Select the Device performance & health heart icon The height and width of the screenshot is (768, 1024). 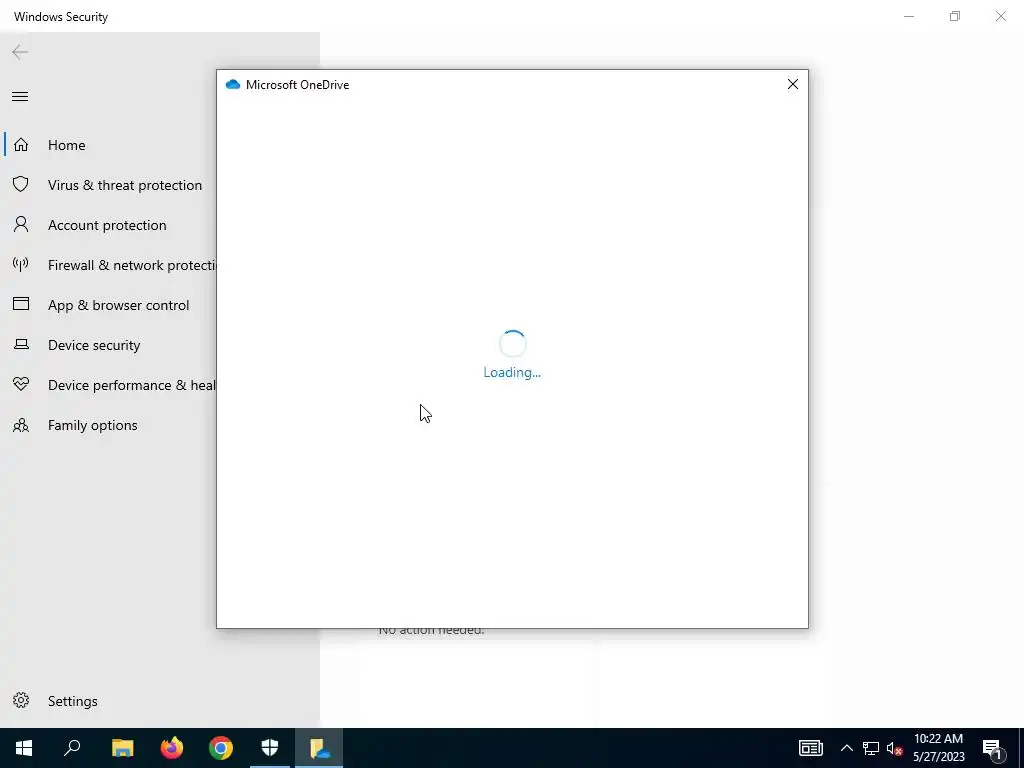[21, 384]
